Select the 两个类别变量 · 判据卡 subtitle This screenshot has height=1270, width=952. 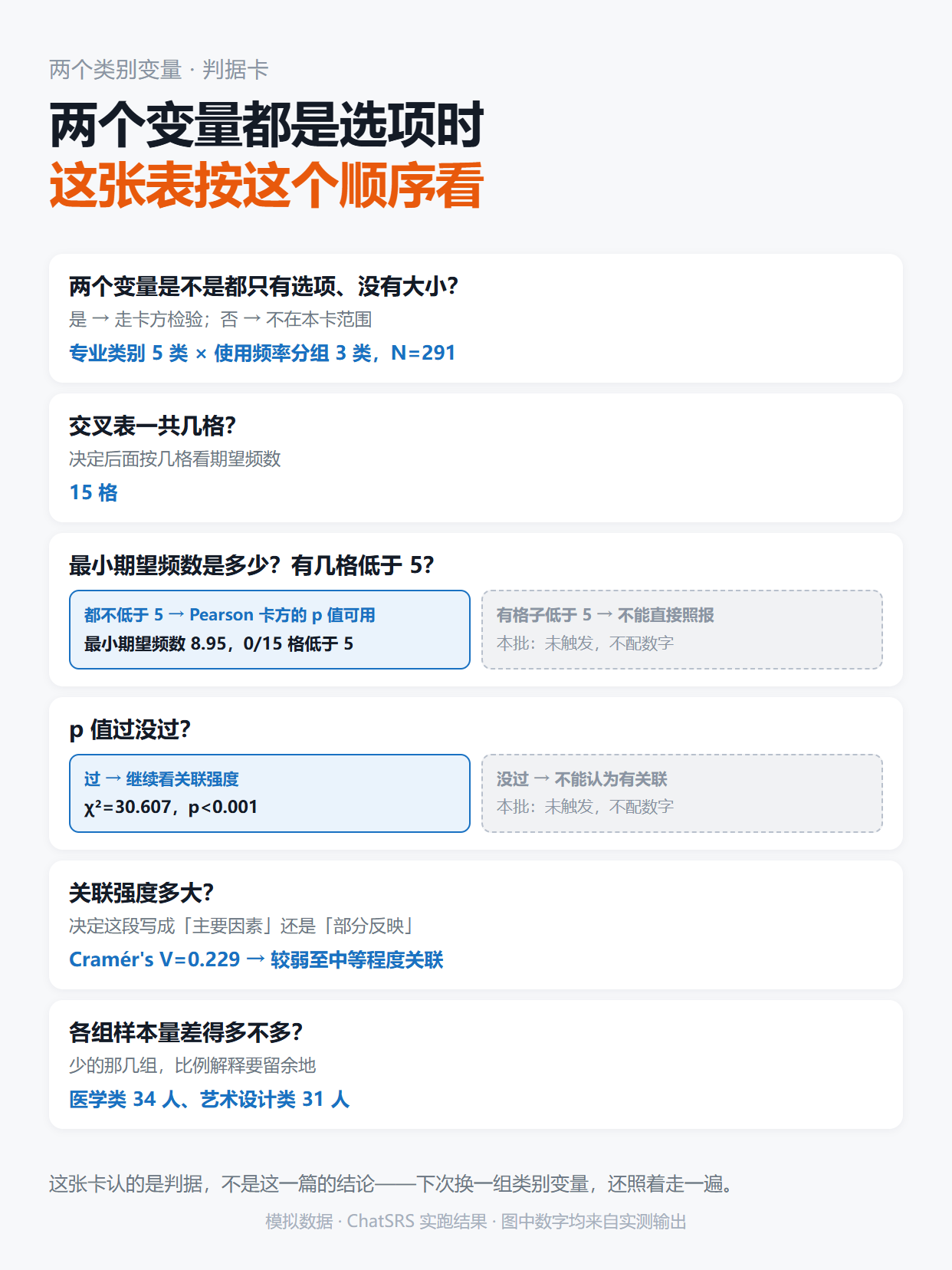[x=159, y=70]
